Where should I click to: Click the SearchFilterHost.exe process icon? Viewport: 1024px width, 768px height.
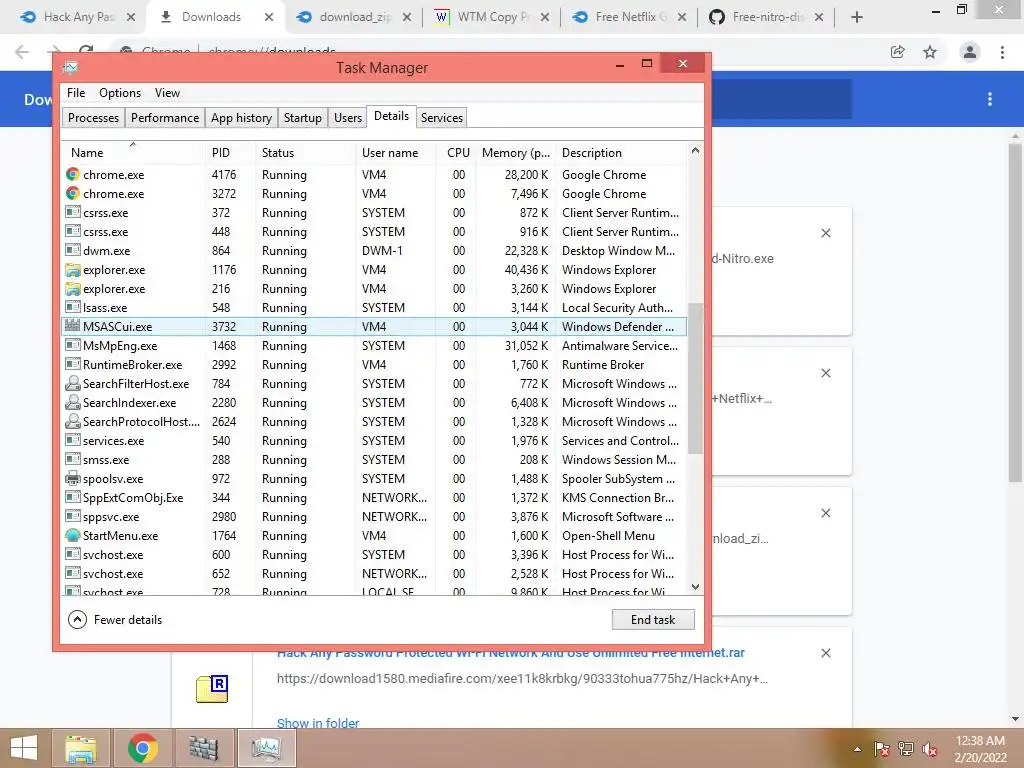(x=72, y=383)
